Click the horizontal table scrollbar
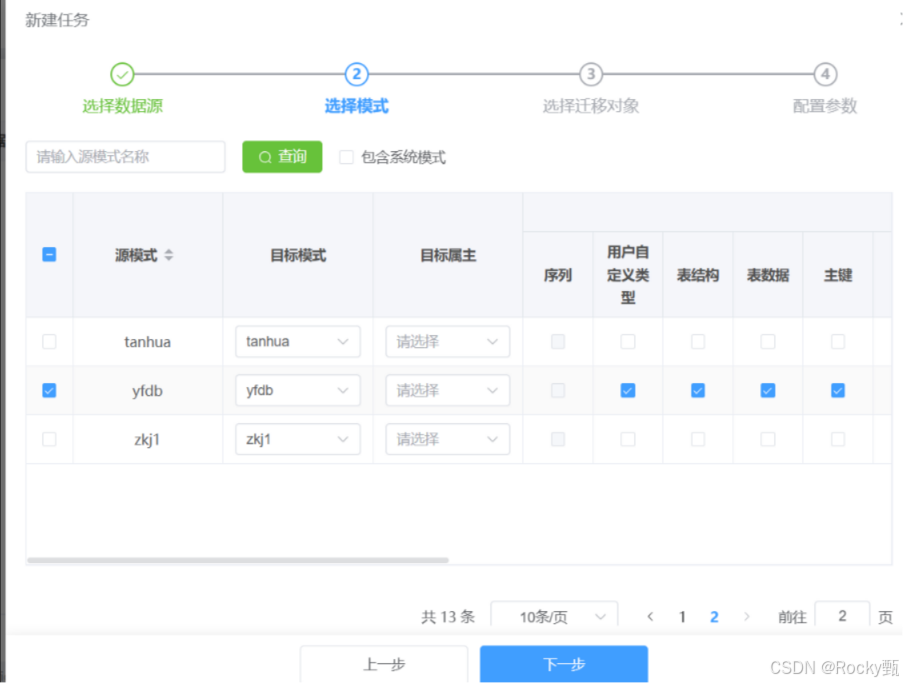 [238, 560]
